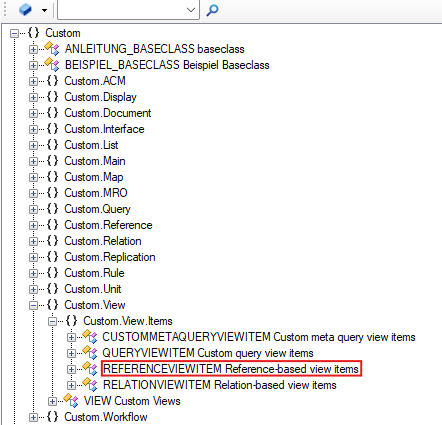Click inside the search text field
This screenshot has width=442, height=425.
pos(122,10)
